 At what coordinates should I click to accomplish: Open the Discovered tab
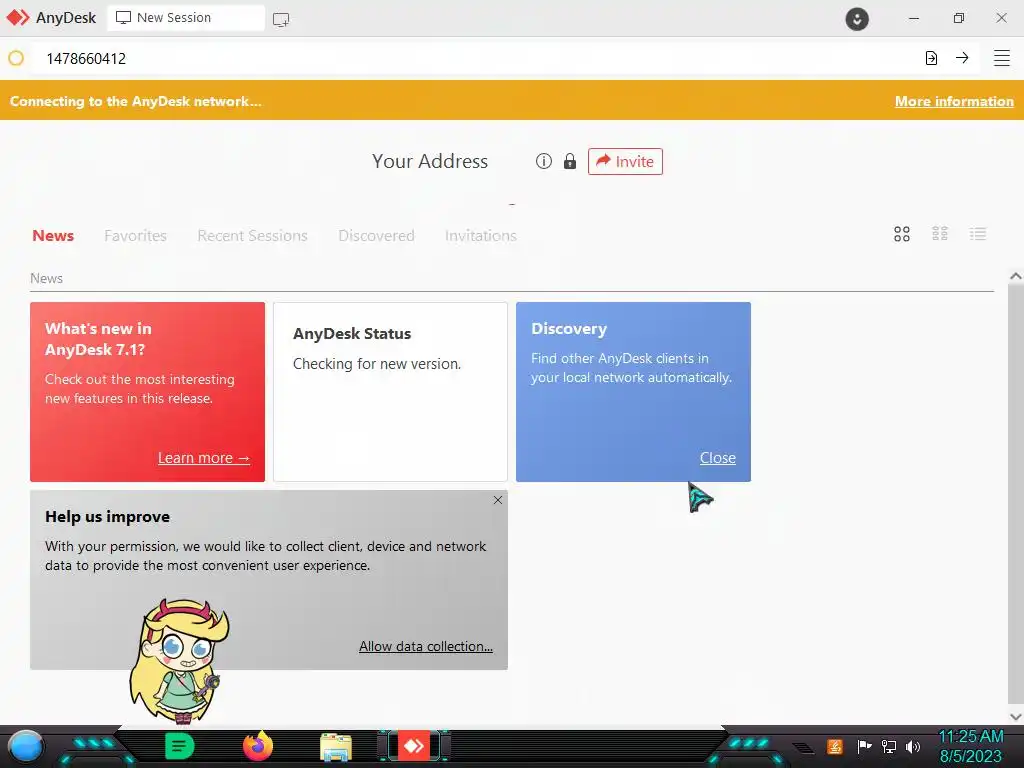376,236
